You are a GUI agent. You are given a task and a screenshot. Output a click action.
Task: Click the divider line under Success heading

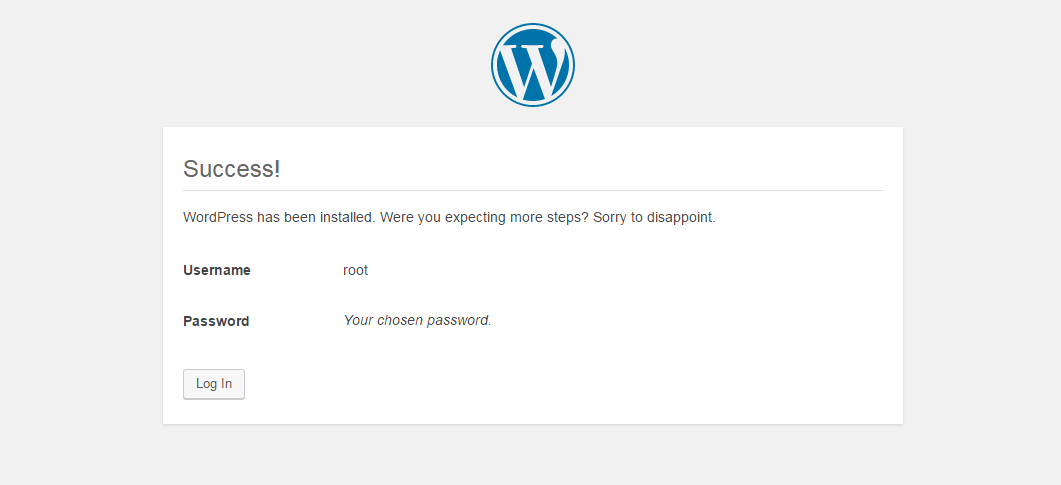click(x=533, y=191)
